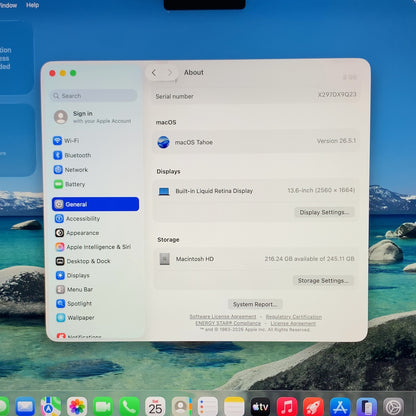Select Desktop & Dock in sidebar
This screenshot has height=416, width=416.
[83, 261]
